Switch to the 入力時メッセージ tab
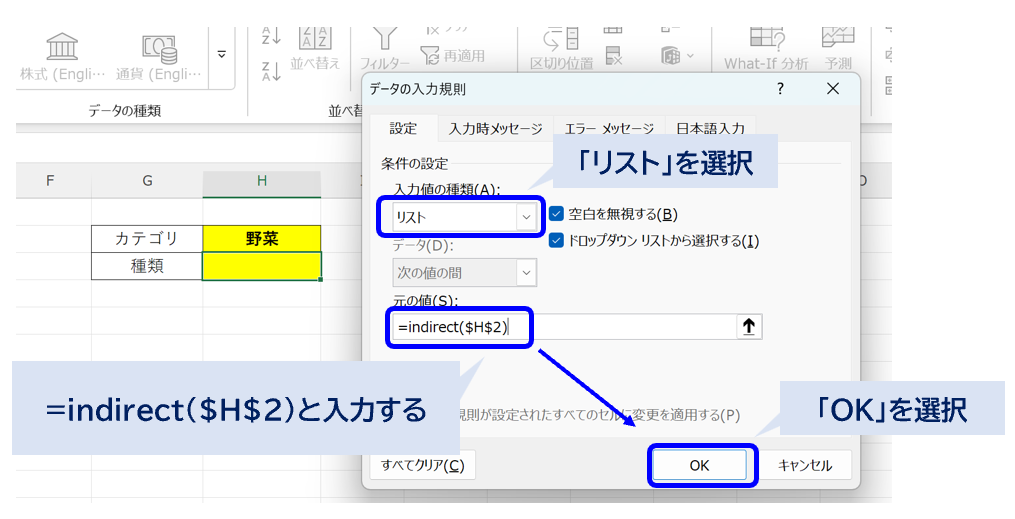 [x=495, y=129]
